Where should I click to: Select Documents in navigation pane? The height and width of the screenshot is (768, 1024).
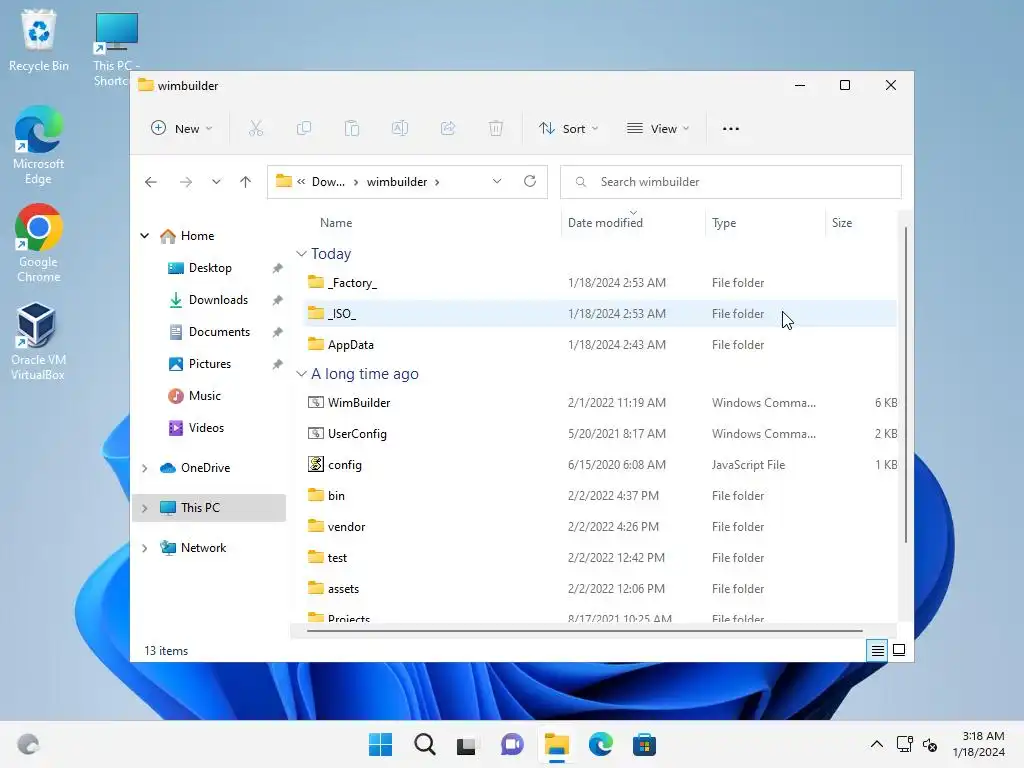pyautogui.click(x=210, y=332)
